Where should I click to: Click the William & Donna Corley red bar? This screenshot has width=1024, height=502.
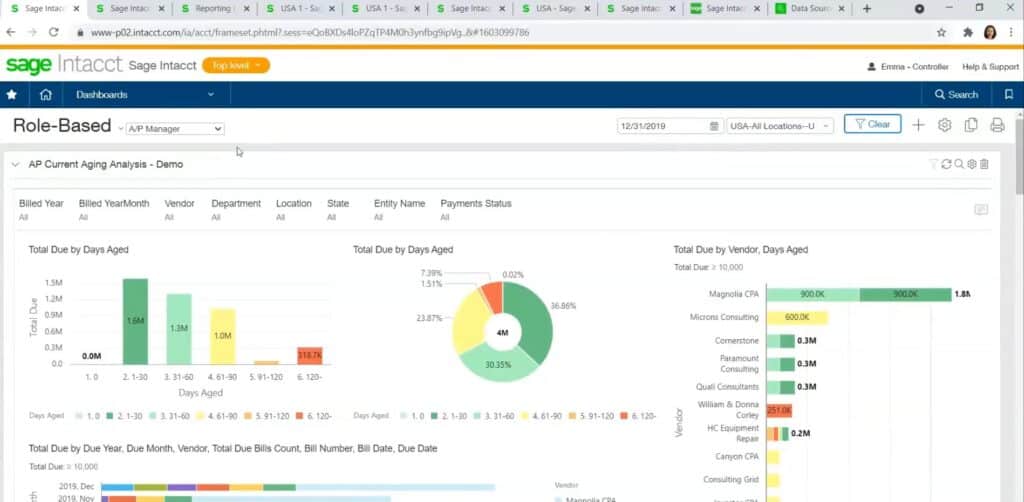779,411
